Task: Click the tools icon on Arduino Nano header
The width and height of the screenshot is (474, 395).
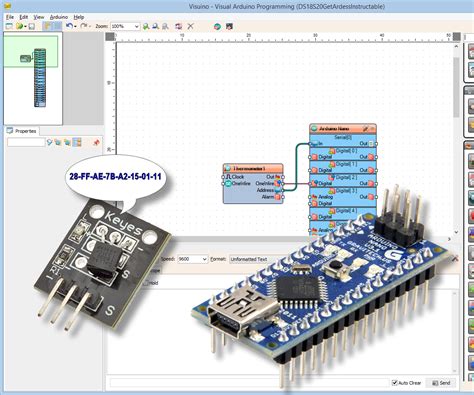Action: tap(366, 128)
